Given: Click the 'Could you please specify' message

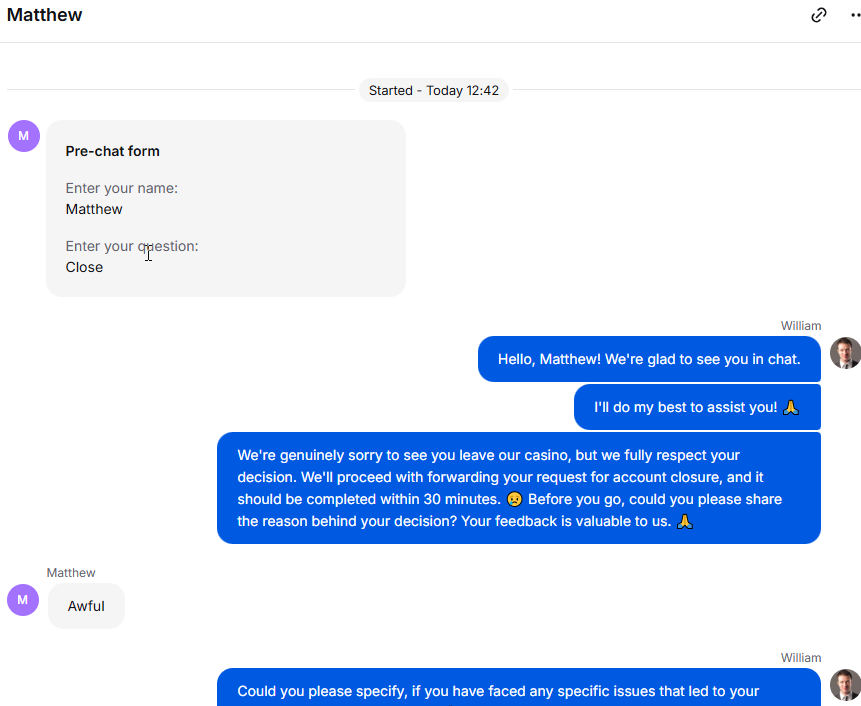Looking at the screenshot, I should click(519, 687).
